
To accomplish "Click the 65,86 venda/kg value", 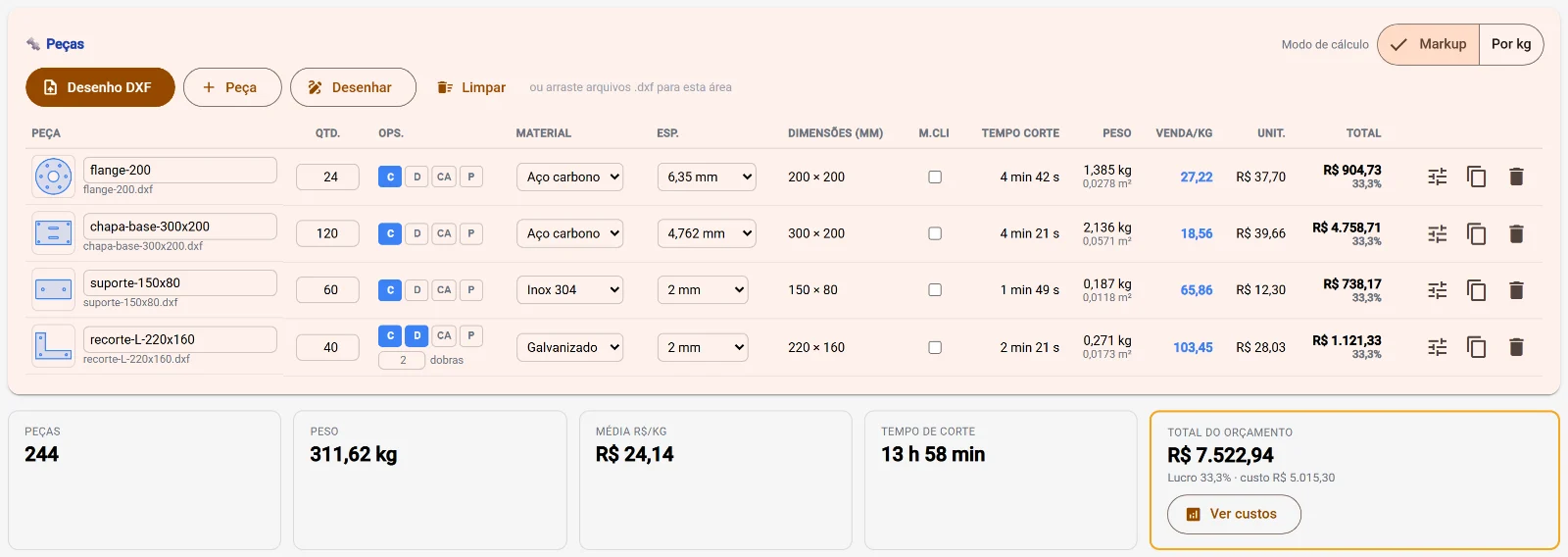I will click(1197, 290).
